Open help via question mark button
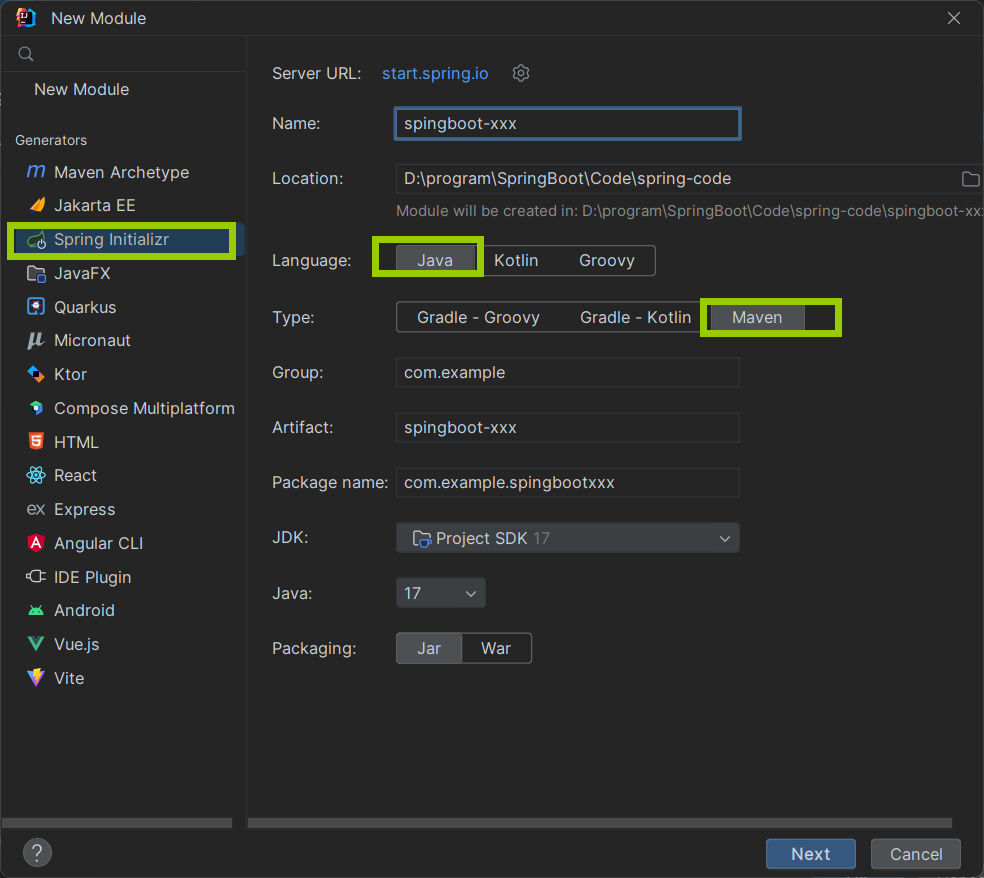Screen dimensions: 984x878 point(37,853)
